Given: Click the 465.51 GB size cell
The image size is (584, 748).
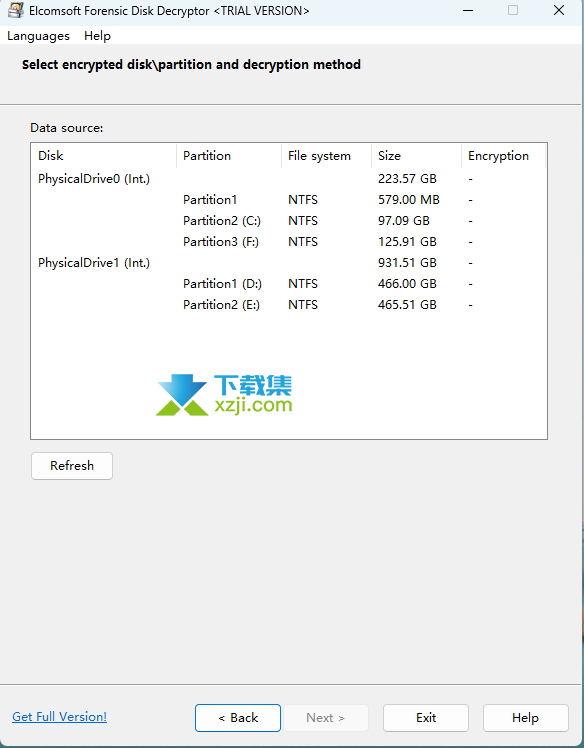Looking at the screenshot, I should pyautogui.click(x=407, y=305).
